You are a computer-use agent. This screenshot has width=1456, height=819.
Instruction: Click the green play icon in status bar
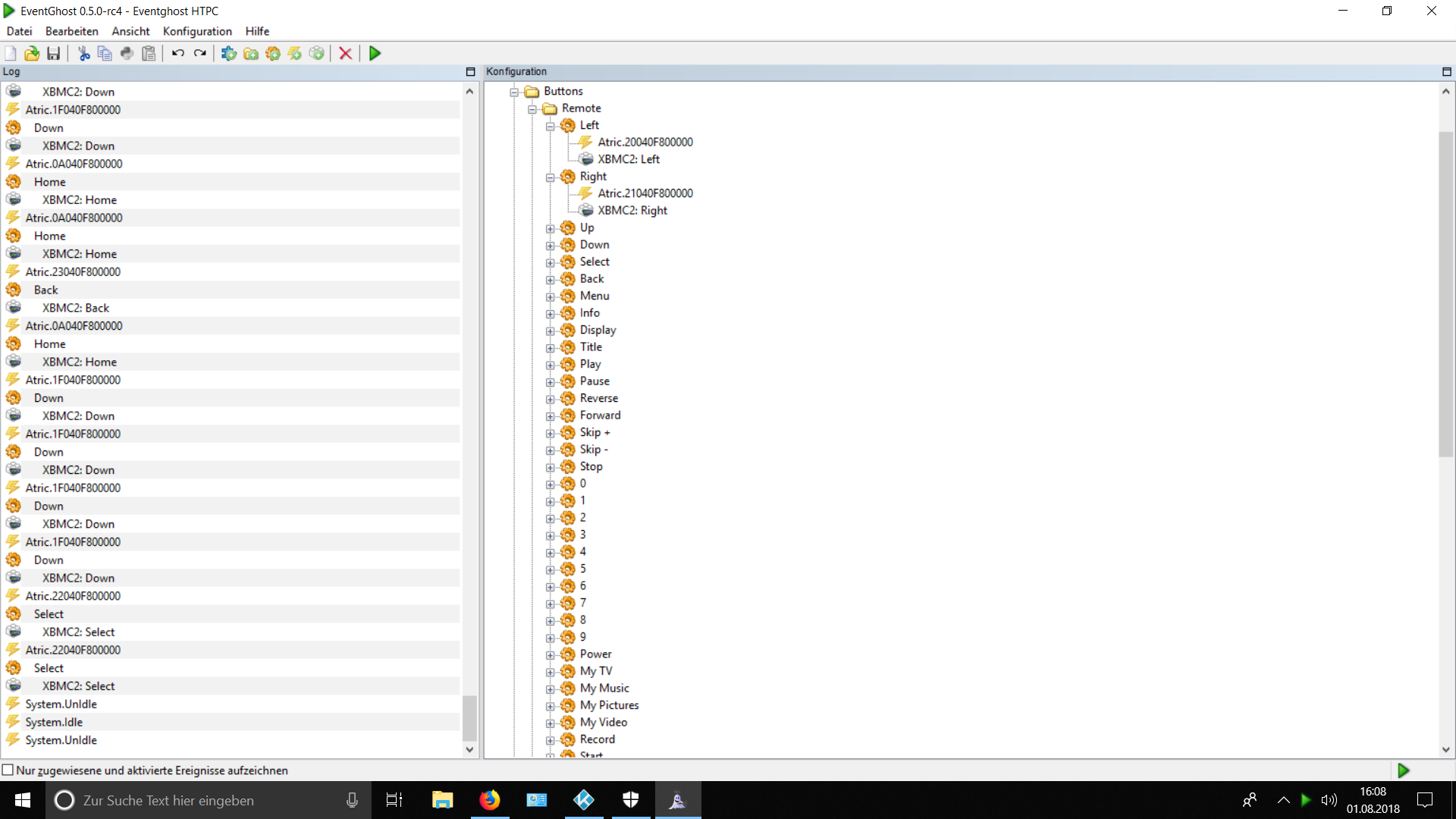1403,770
